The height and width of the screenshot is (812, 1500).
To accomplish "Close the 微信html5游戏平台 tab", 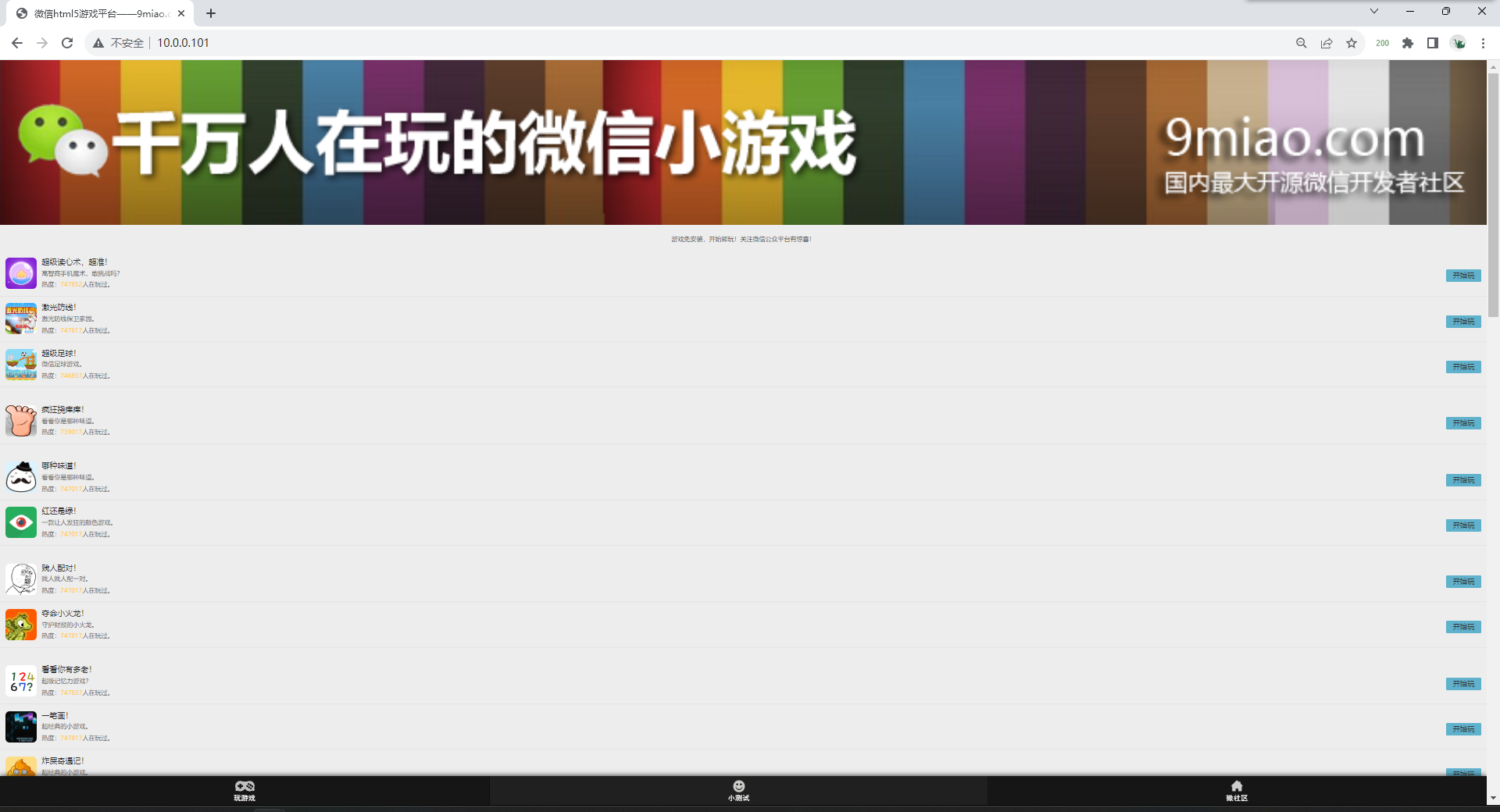I will click(181, 13).
